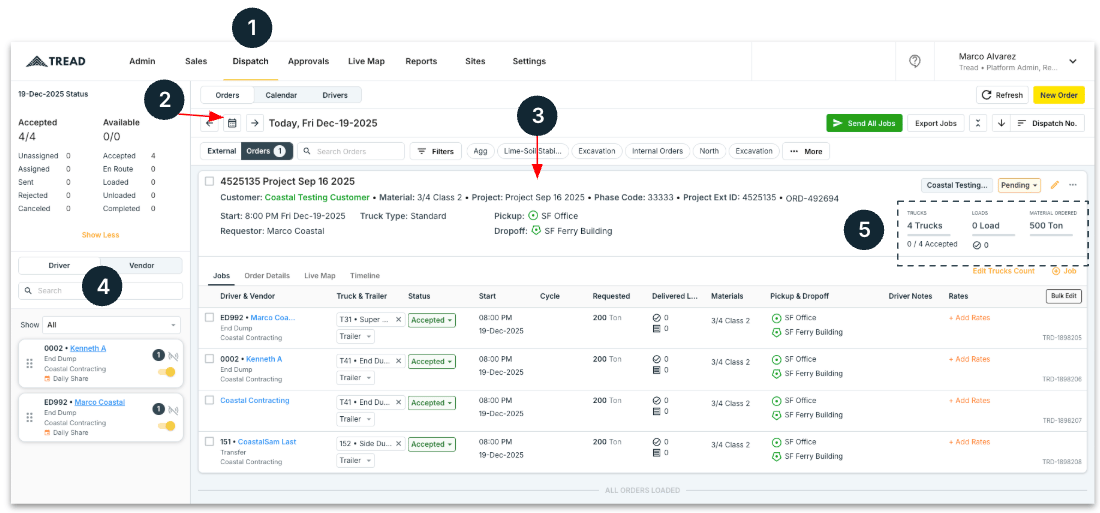Go to Reports in navigation
The height and width of the screenshot is (513, 1100).
(x=421, y=61)
